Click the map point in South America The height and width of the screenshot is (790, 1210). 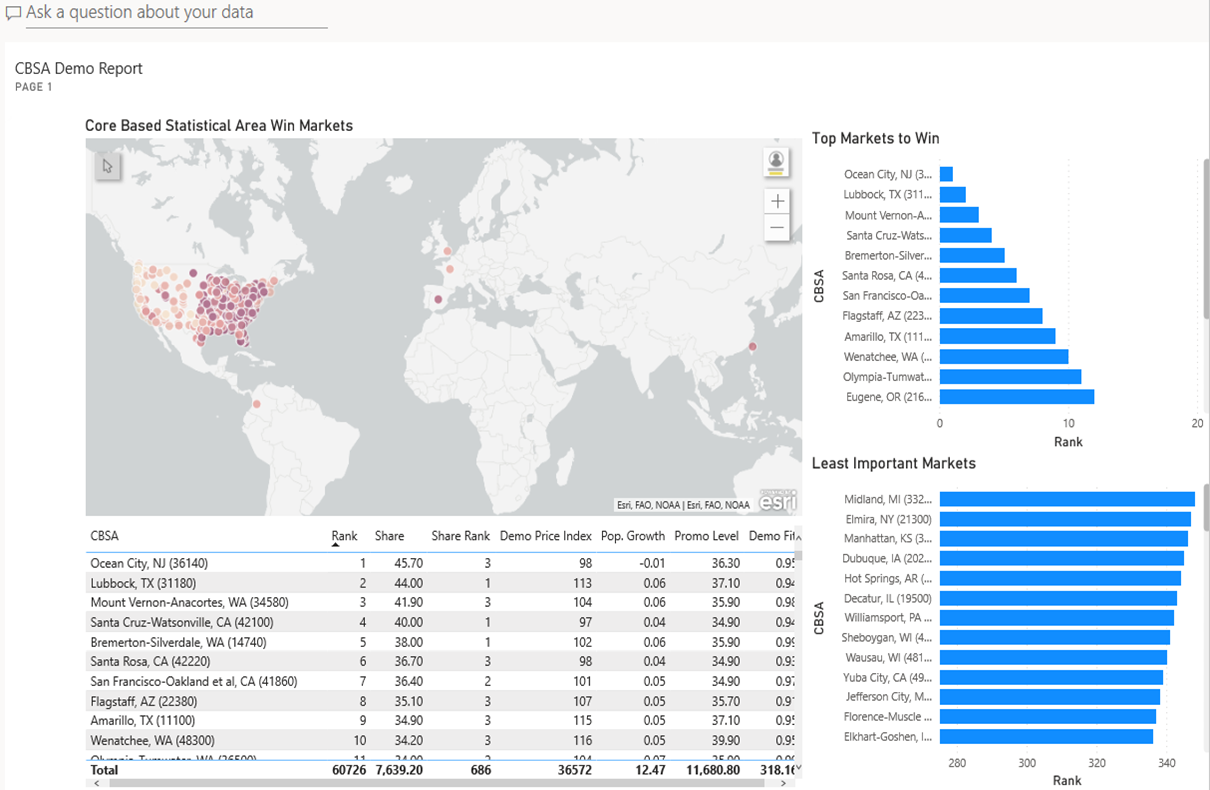click(x=256, y=404)
